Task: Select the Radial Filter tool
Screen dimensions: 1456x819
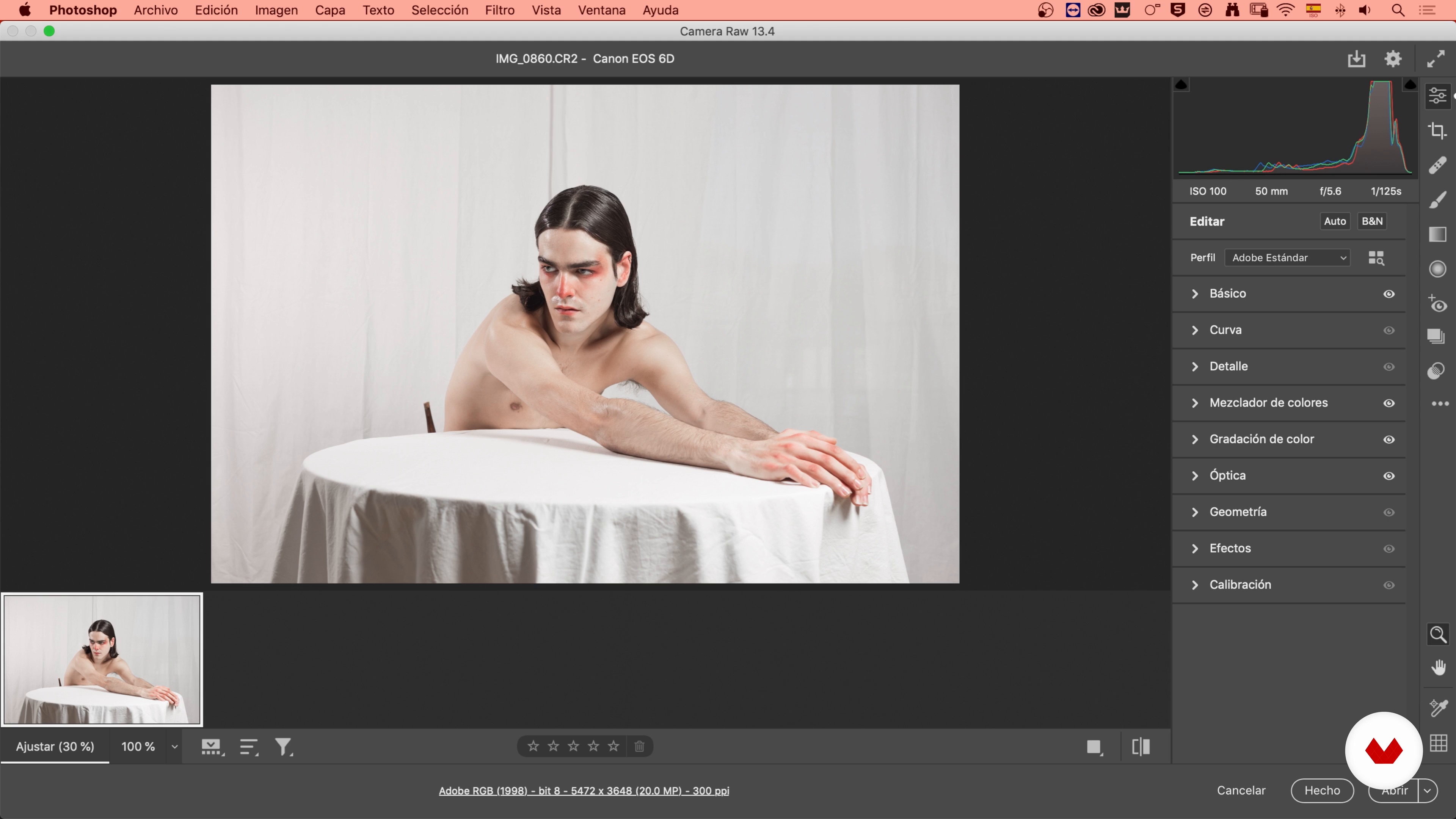Action: [x=1437, y=268]
